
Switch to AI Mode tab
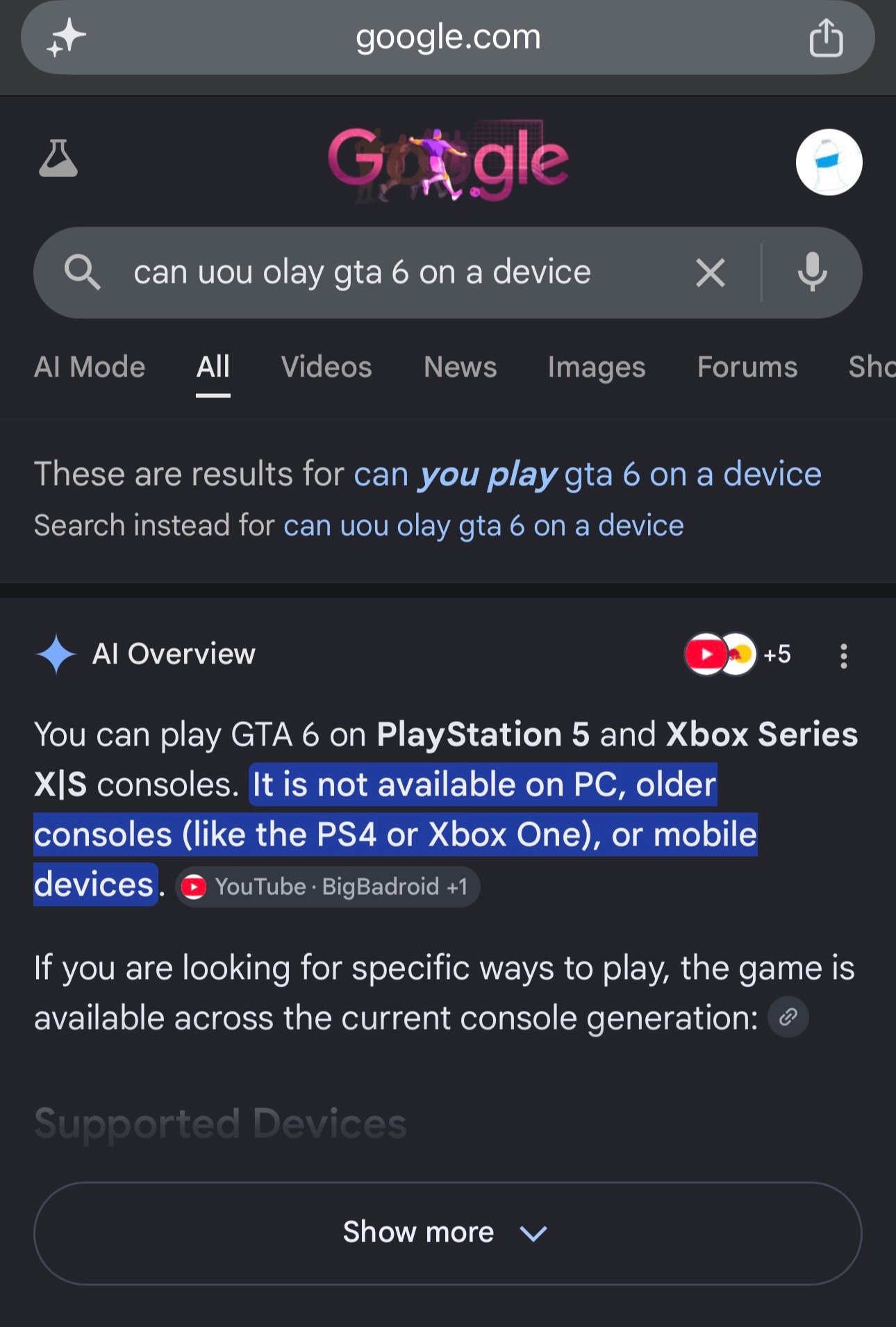point(90,367)
